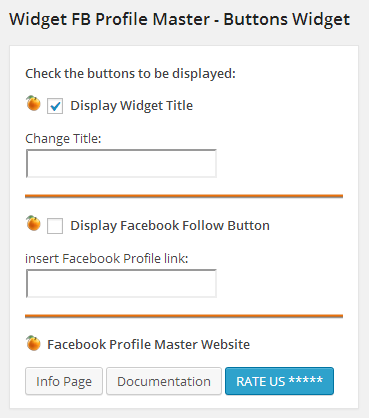The height and width of the screenshot is (418, 369).
Task: Click the Widget FB Profile Master heading
Action: click(x=180, y=19)
